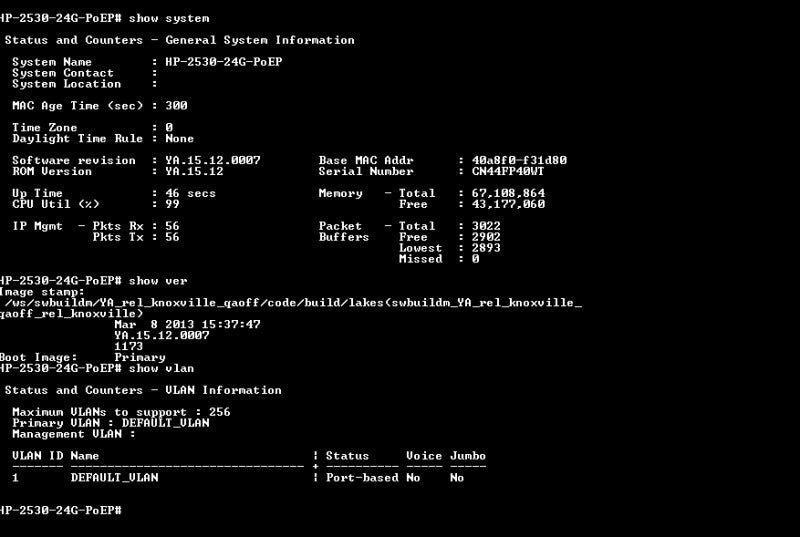
Task: Click the 'Primary VLAN : DEFAULT_VLAN' line
Action: (x=111, y=423)
